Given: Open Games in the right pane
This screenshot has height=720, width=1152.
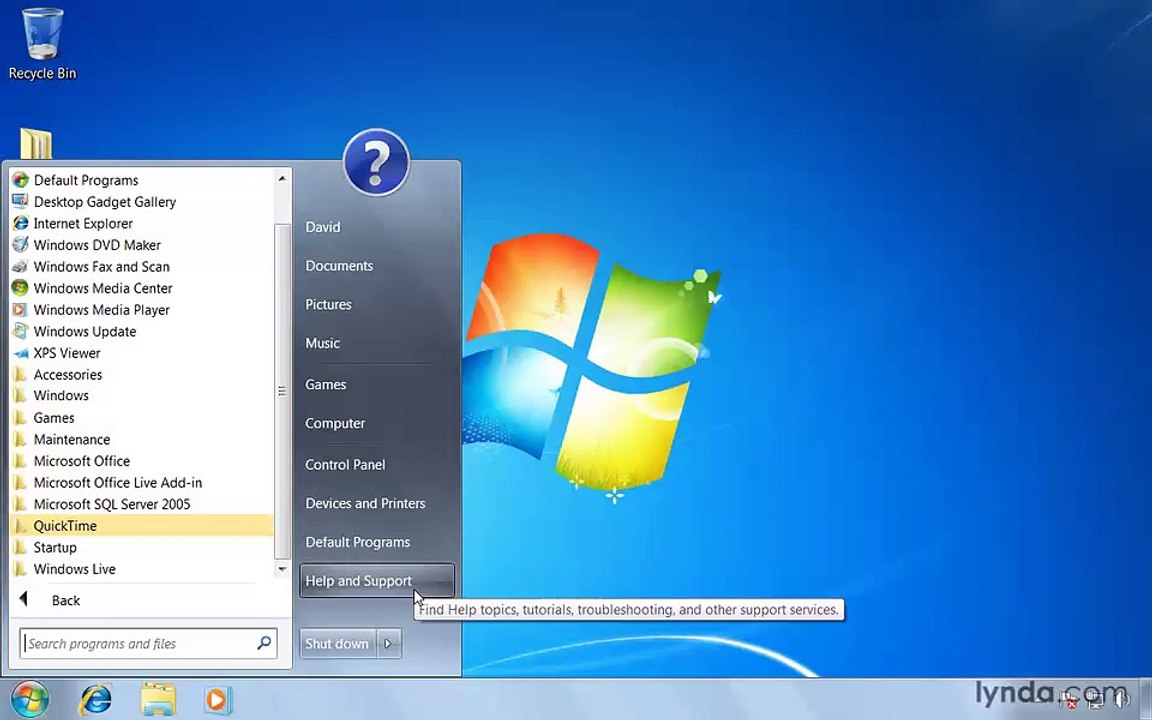Looking at the screenshot, I should pos(325,384).
